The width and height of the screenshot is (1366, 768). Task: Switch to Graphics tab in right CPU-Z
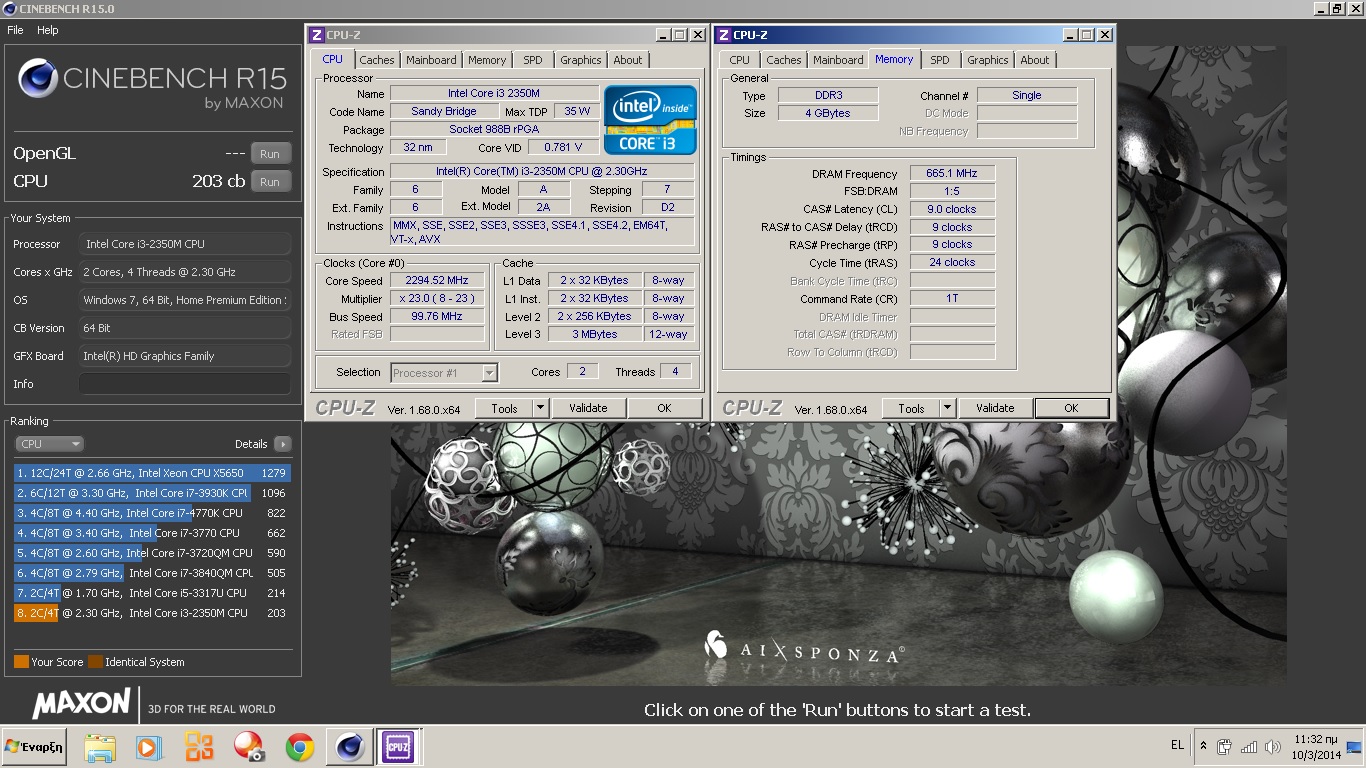pos(988,60)
